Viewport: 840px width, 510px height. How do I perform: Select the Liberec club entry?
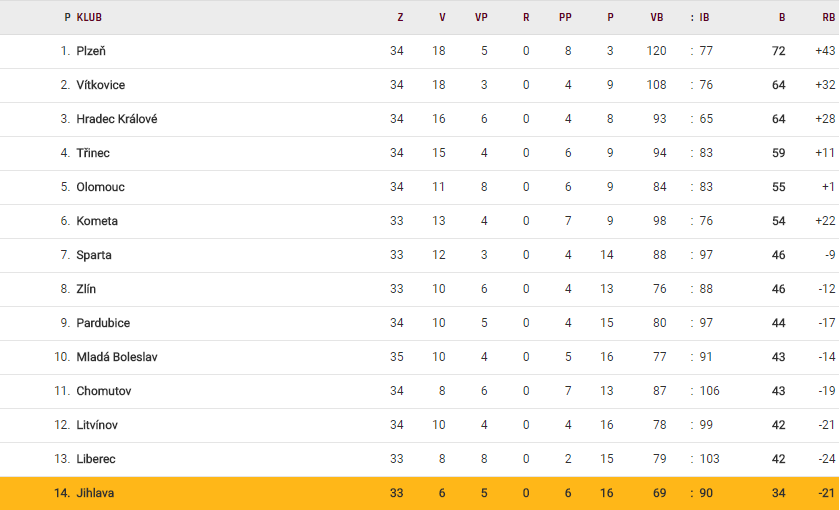click(x=96, y=459)
